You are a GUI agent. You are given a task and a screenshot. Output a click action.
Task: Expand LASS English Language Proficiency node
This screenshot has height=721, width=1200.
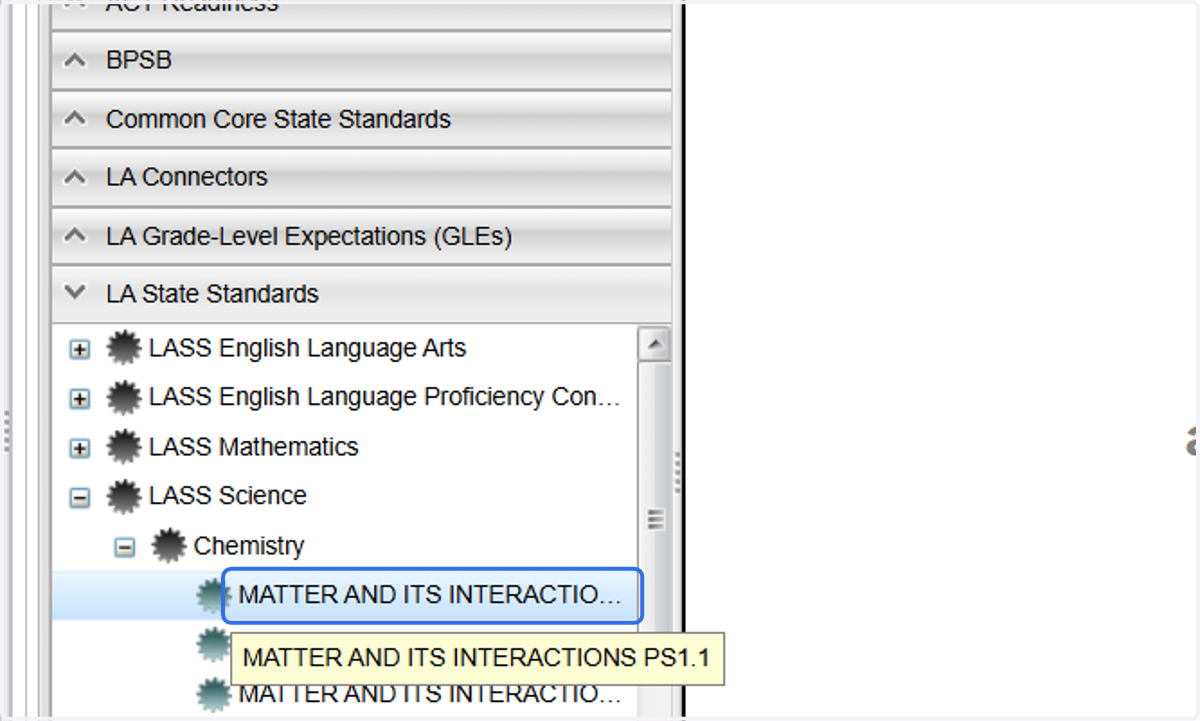79,399
